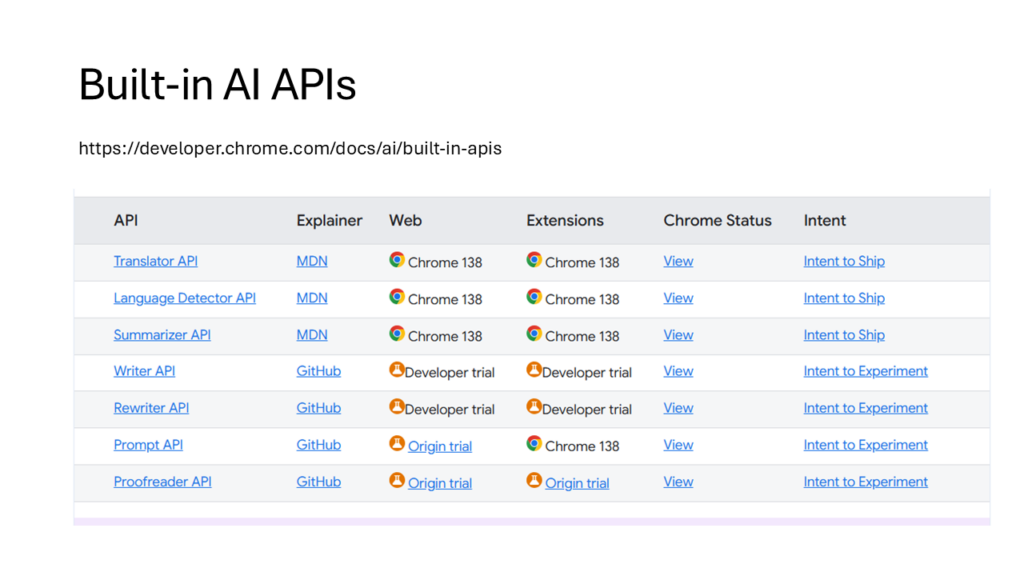This screenshot has width=1024, height=576.
Task: Open the Proofreader API link
Action: coord(162,482)
